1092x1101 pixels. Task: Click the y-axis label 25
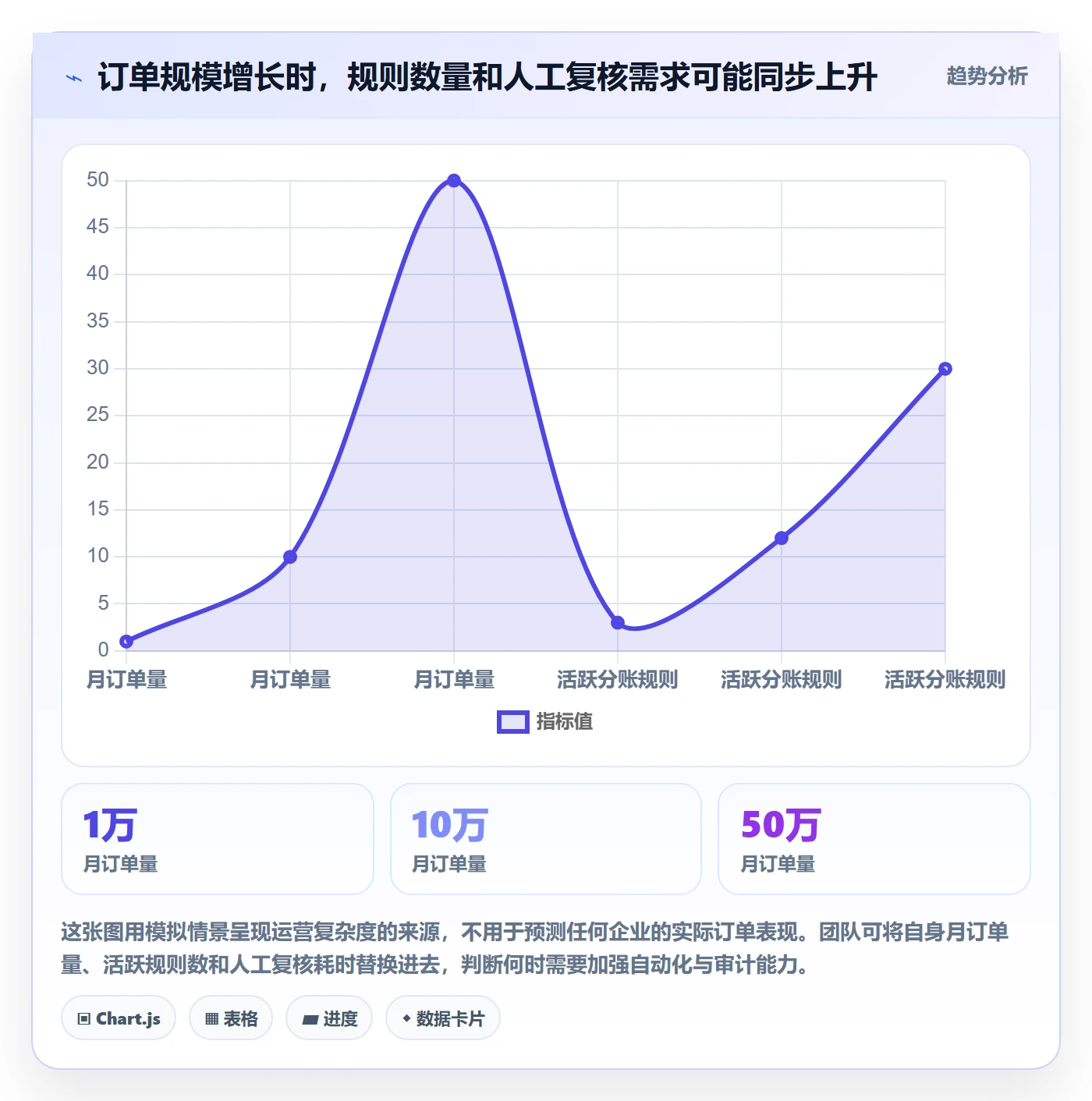[x=97, y=415]
